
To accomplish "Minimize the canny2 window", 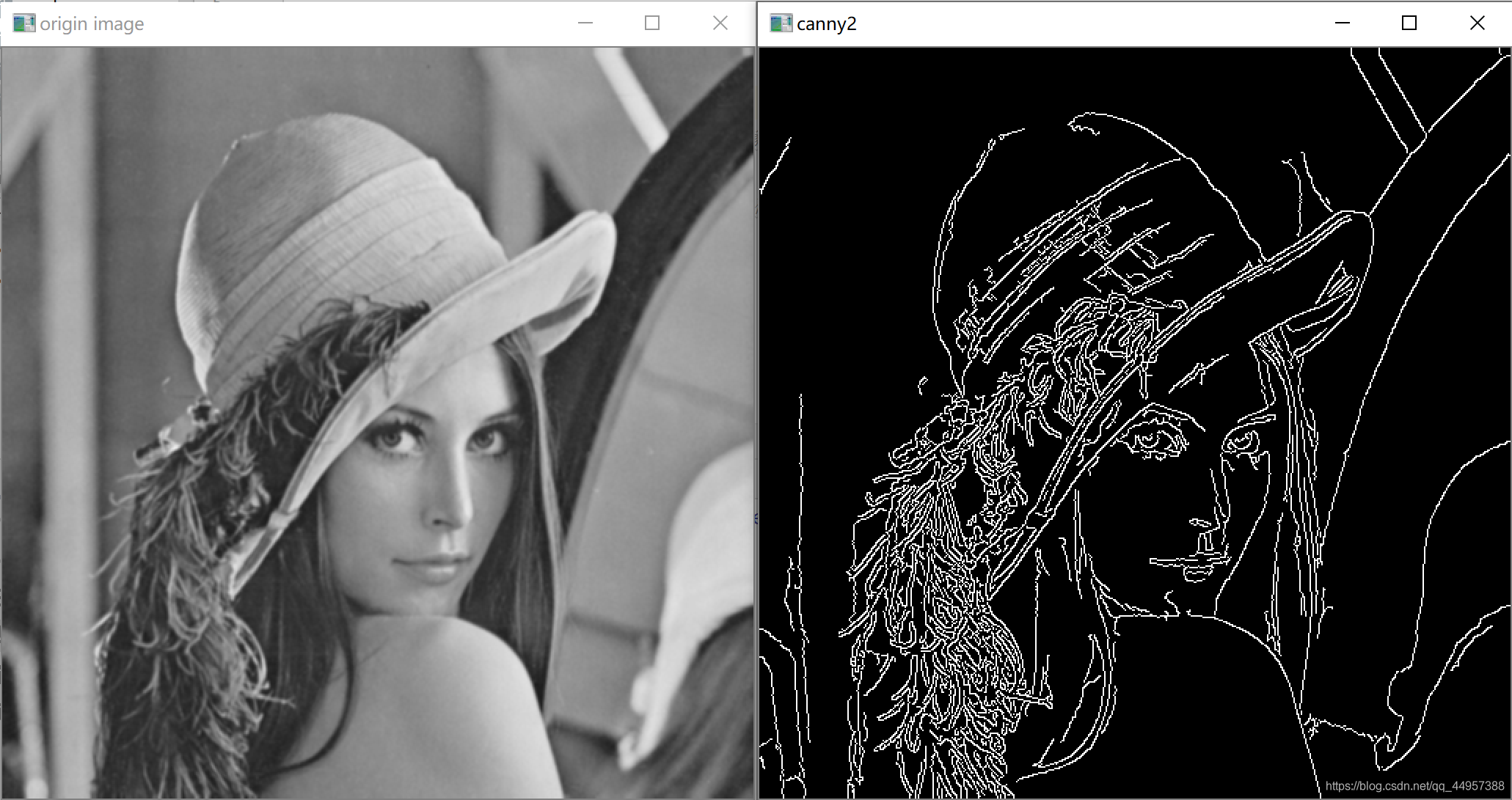I will (x=1342, y=23).
